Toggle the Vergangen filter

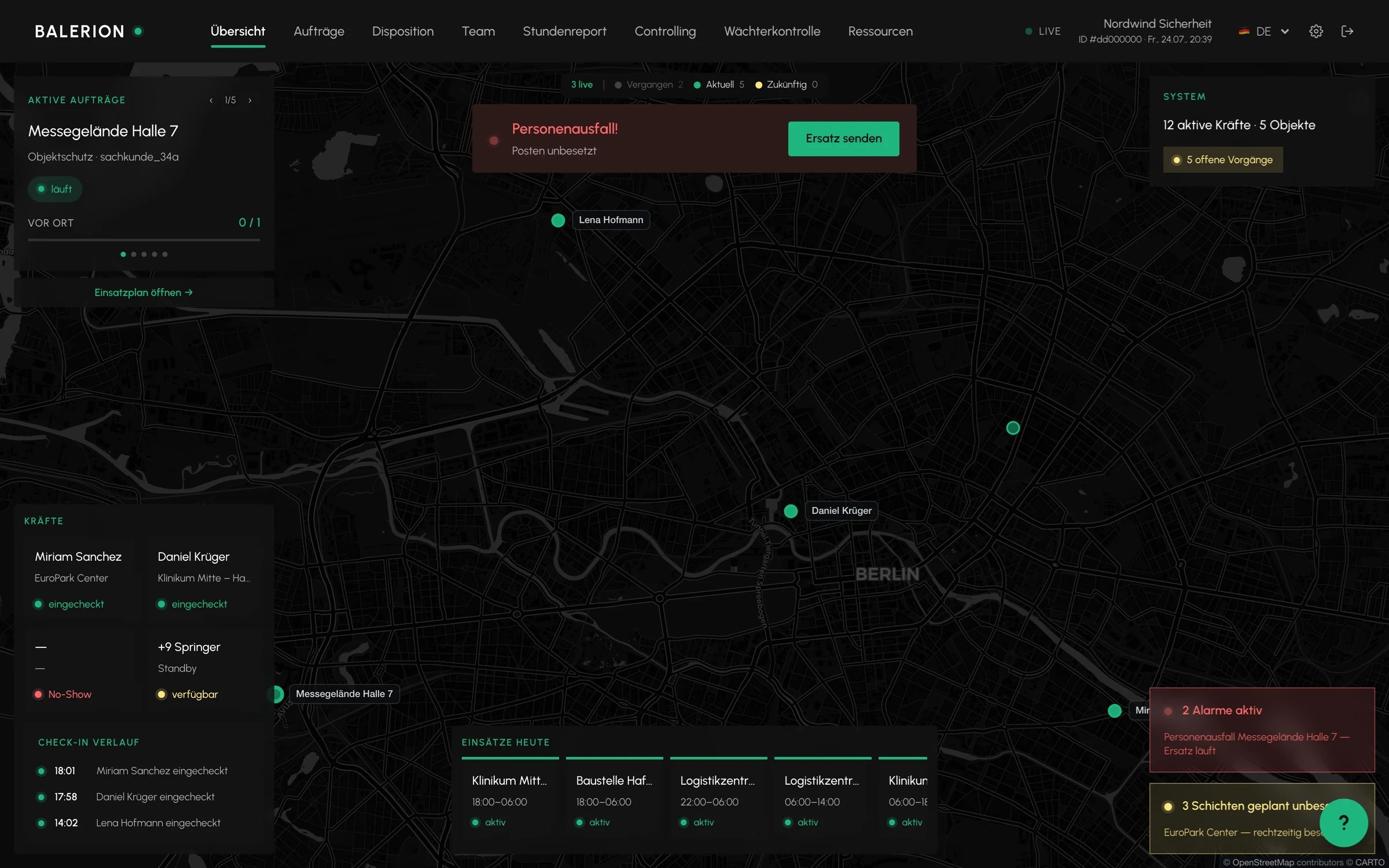coord(649,84)
